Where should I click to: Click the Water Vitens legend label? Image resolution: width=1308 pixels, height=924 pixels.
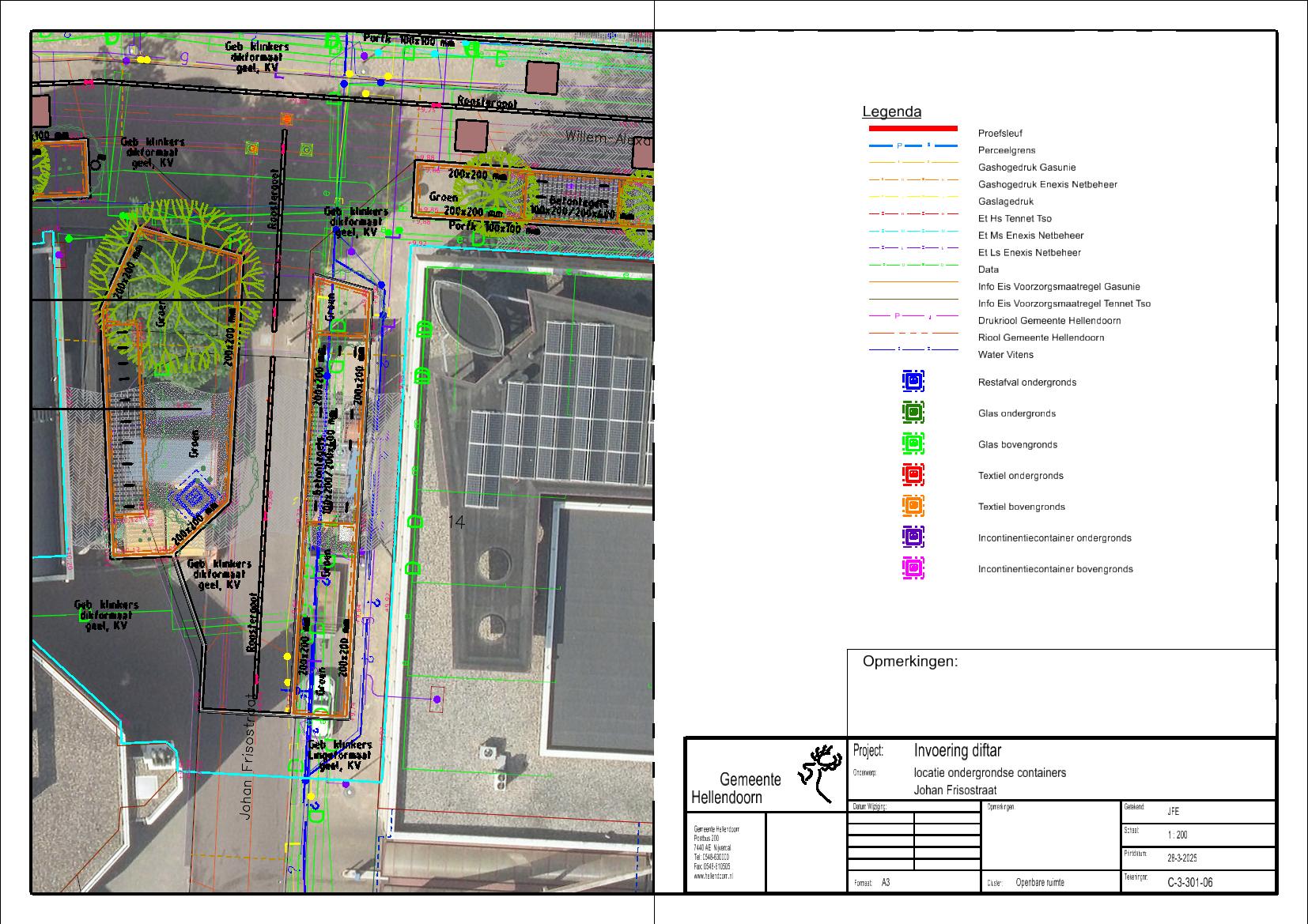click(1005, 355)
